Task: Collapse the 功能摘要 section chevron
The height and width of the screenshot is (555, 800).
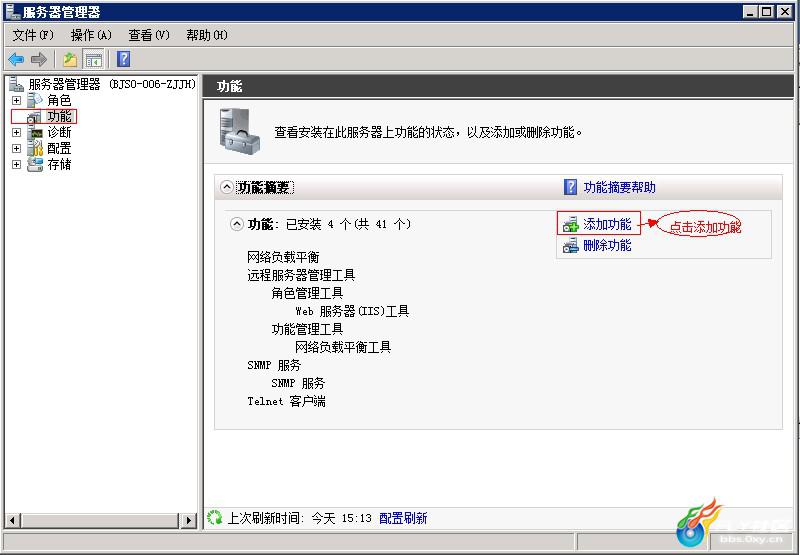Action: (x=227, y=187)
